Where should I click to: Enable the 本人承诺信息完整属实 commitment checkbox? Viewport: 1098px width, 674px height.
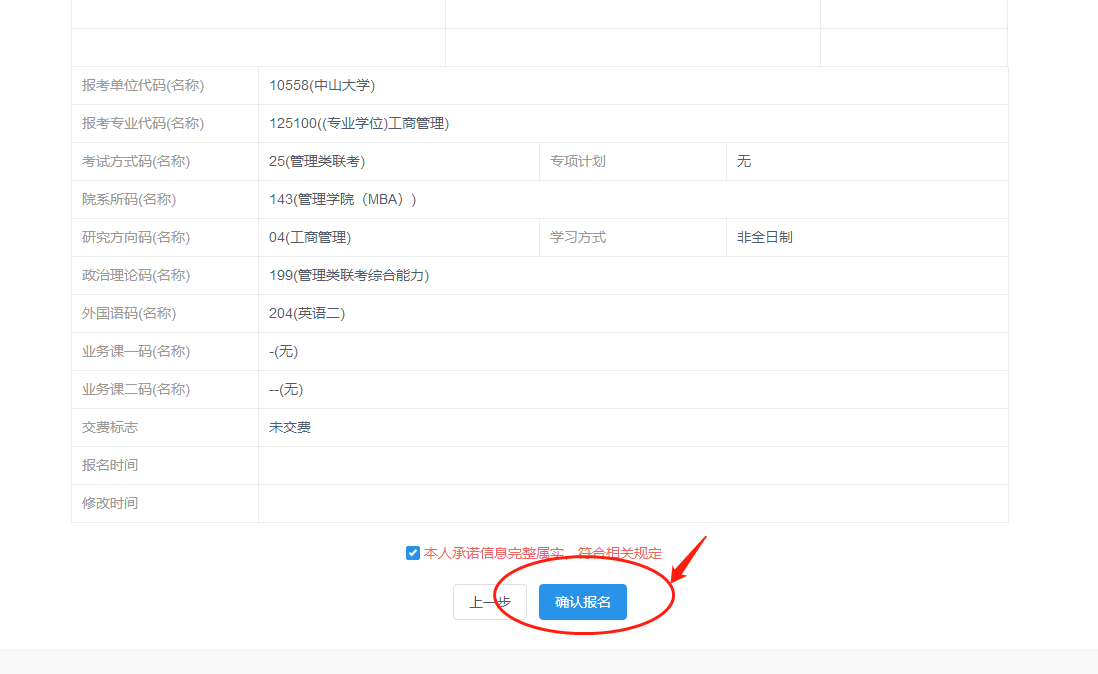[413, 552]
